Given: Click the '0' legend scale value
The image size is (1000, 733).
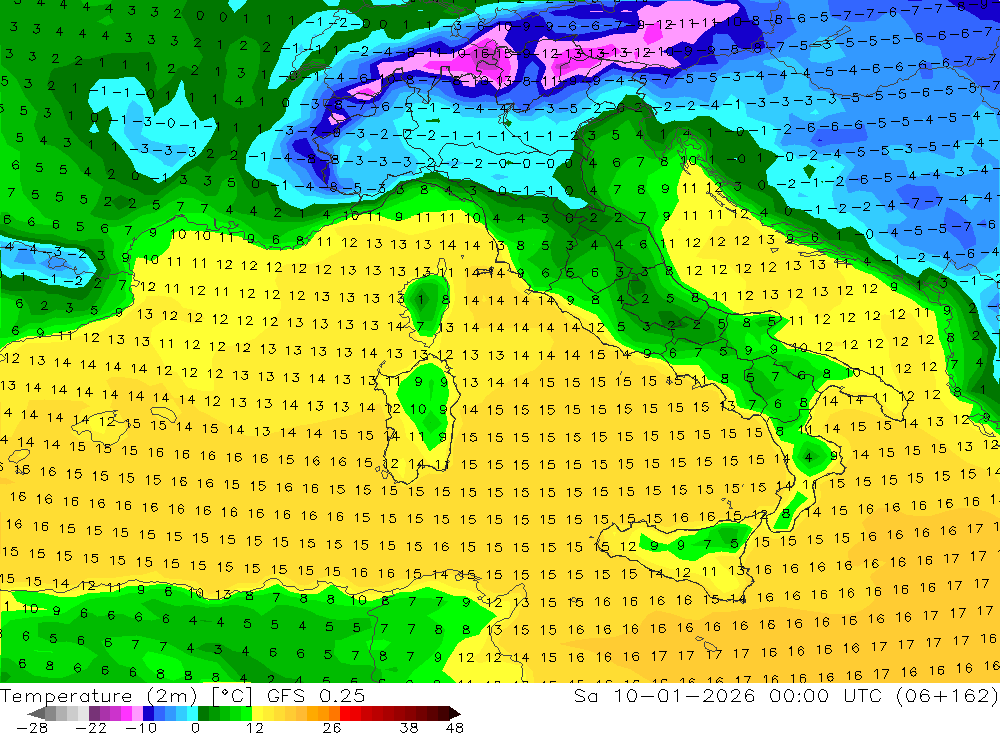Looking at the screenshot, I should [196, 728].
